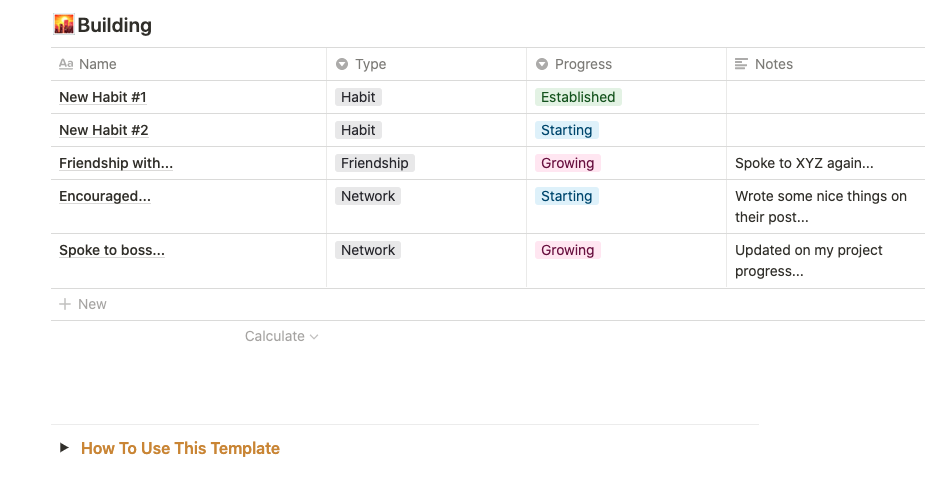The image size is (925, 478).
Task: Click the Building database emoji icon
Action: 64,25
